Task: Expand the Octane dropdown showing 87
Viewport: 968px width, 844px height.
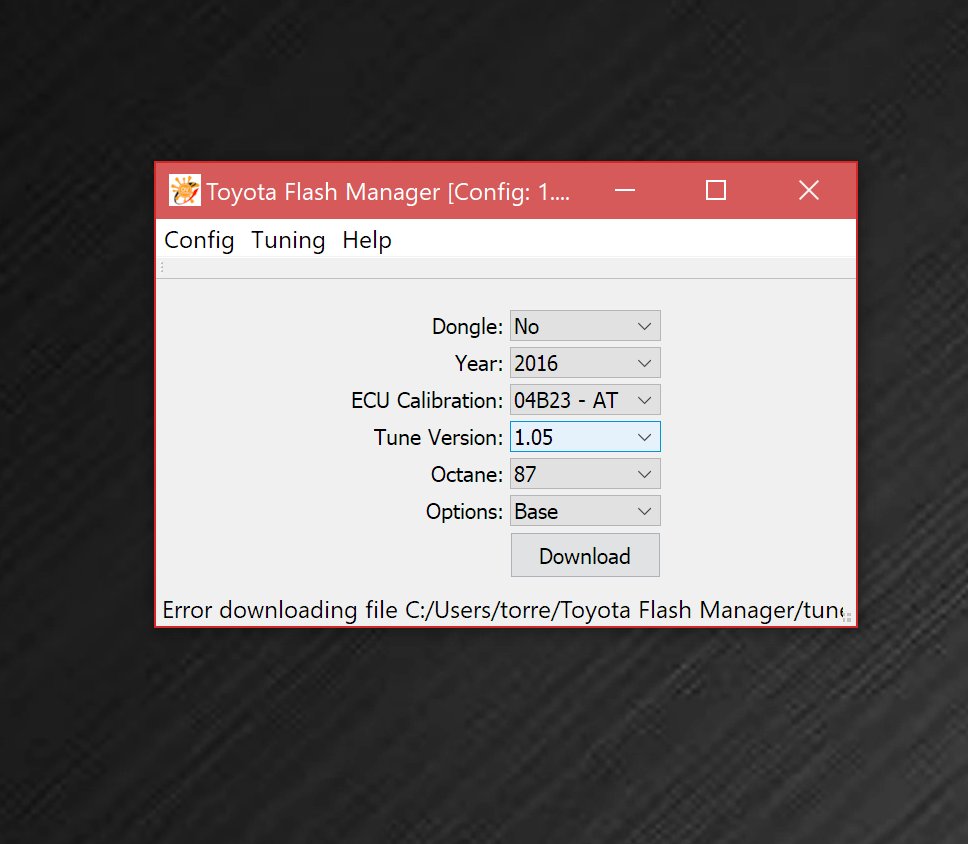Action: point(585,474)
